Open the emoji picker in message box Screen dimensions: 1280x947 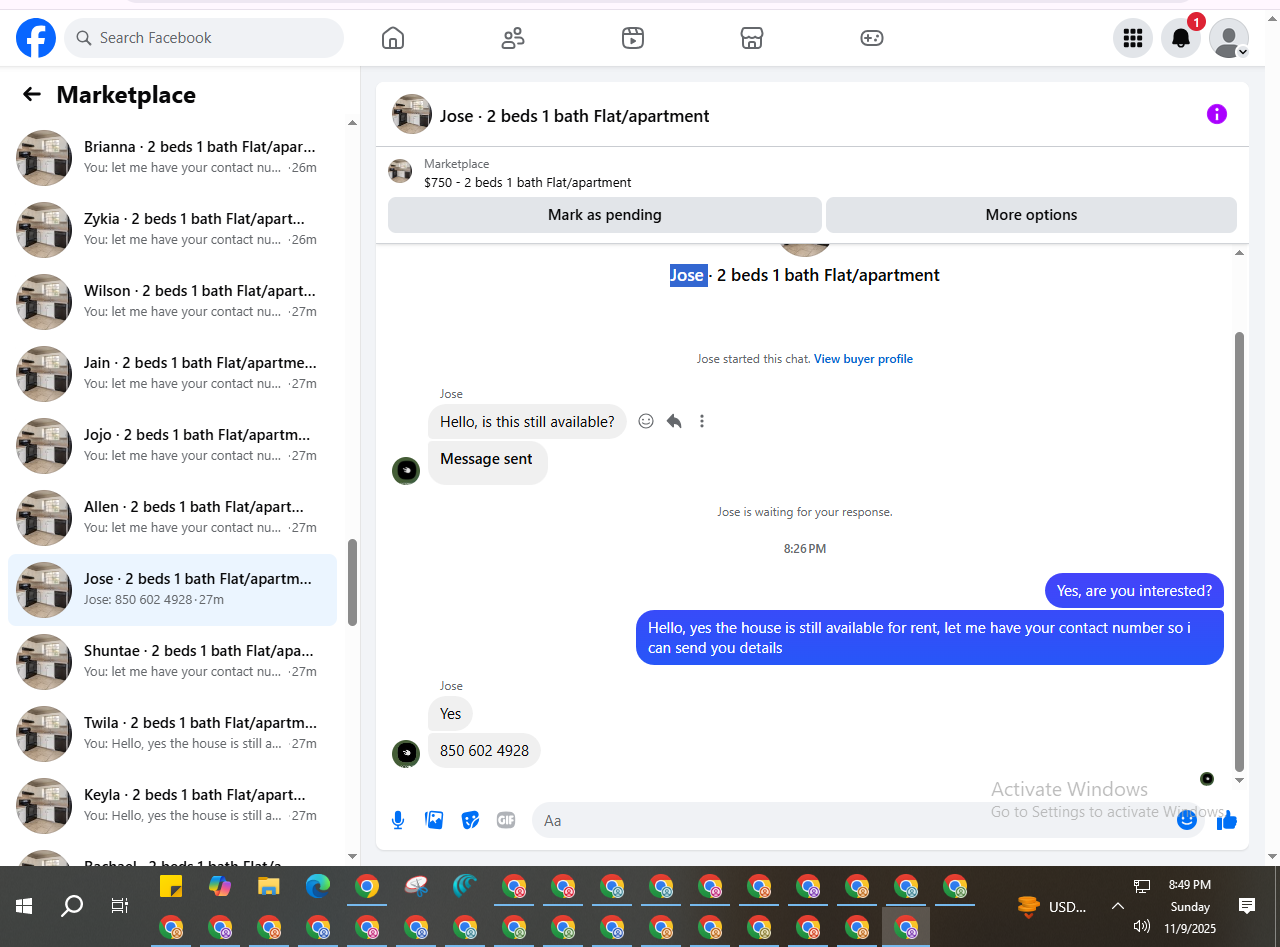tap(1187, 820)
